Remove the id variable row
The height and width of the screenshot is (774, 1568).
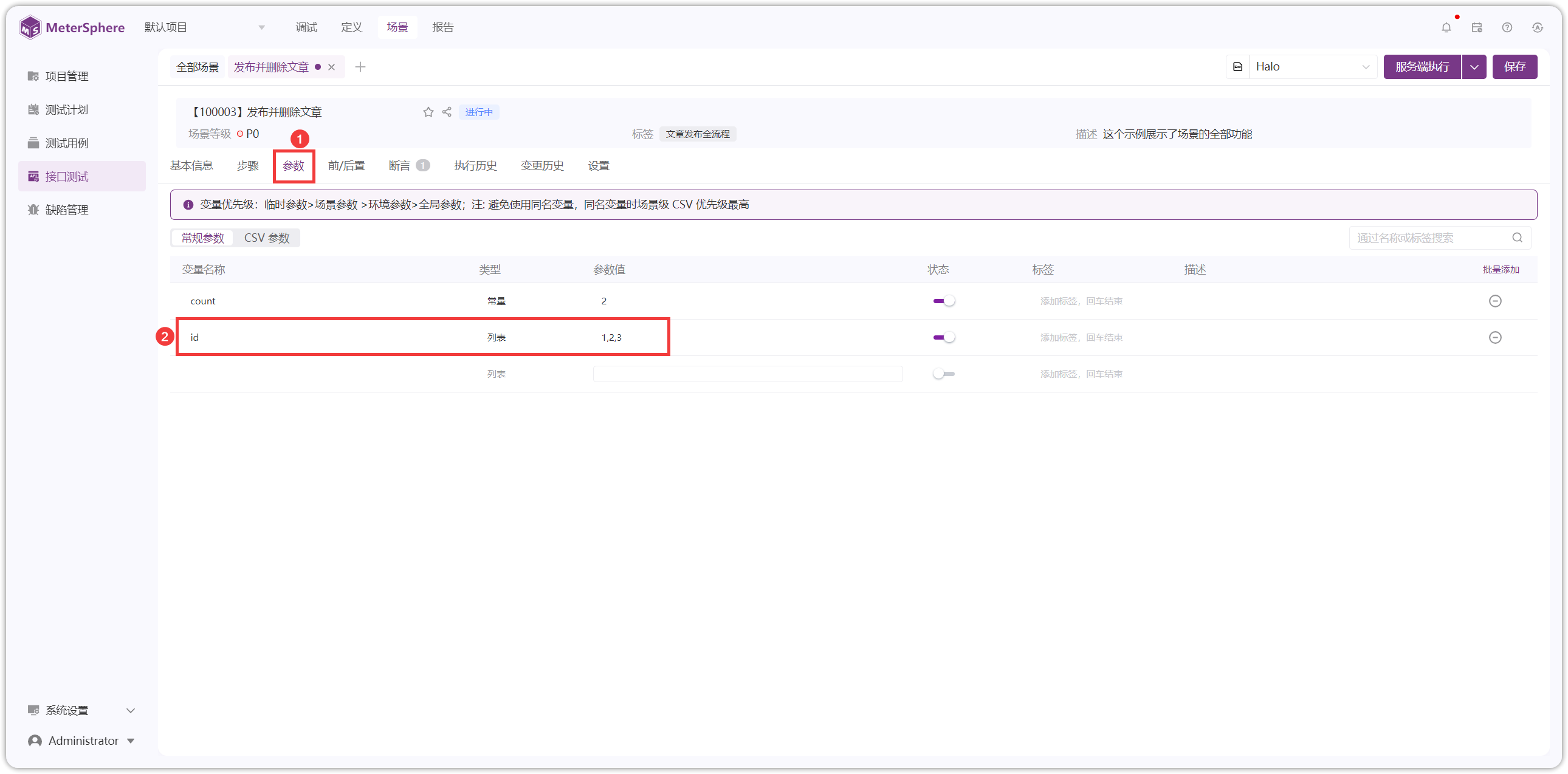click(1494, 338)
